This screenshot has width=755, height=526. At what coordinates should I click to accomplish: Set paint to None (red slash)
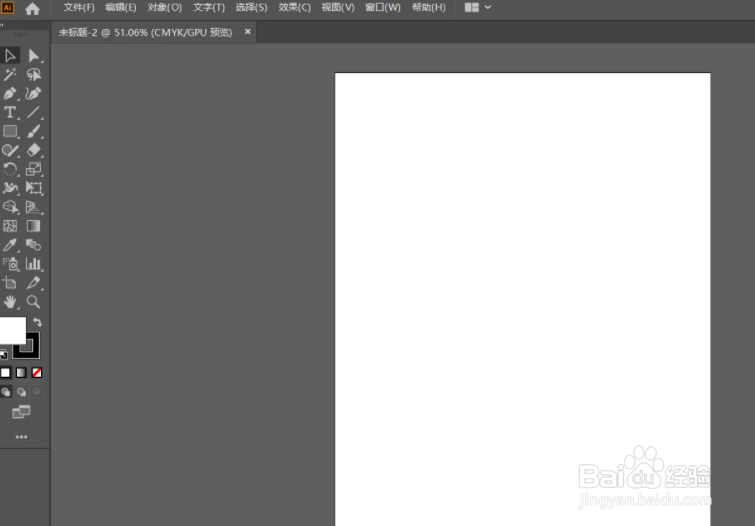tap(37, 372)
